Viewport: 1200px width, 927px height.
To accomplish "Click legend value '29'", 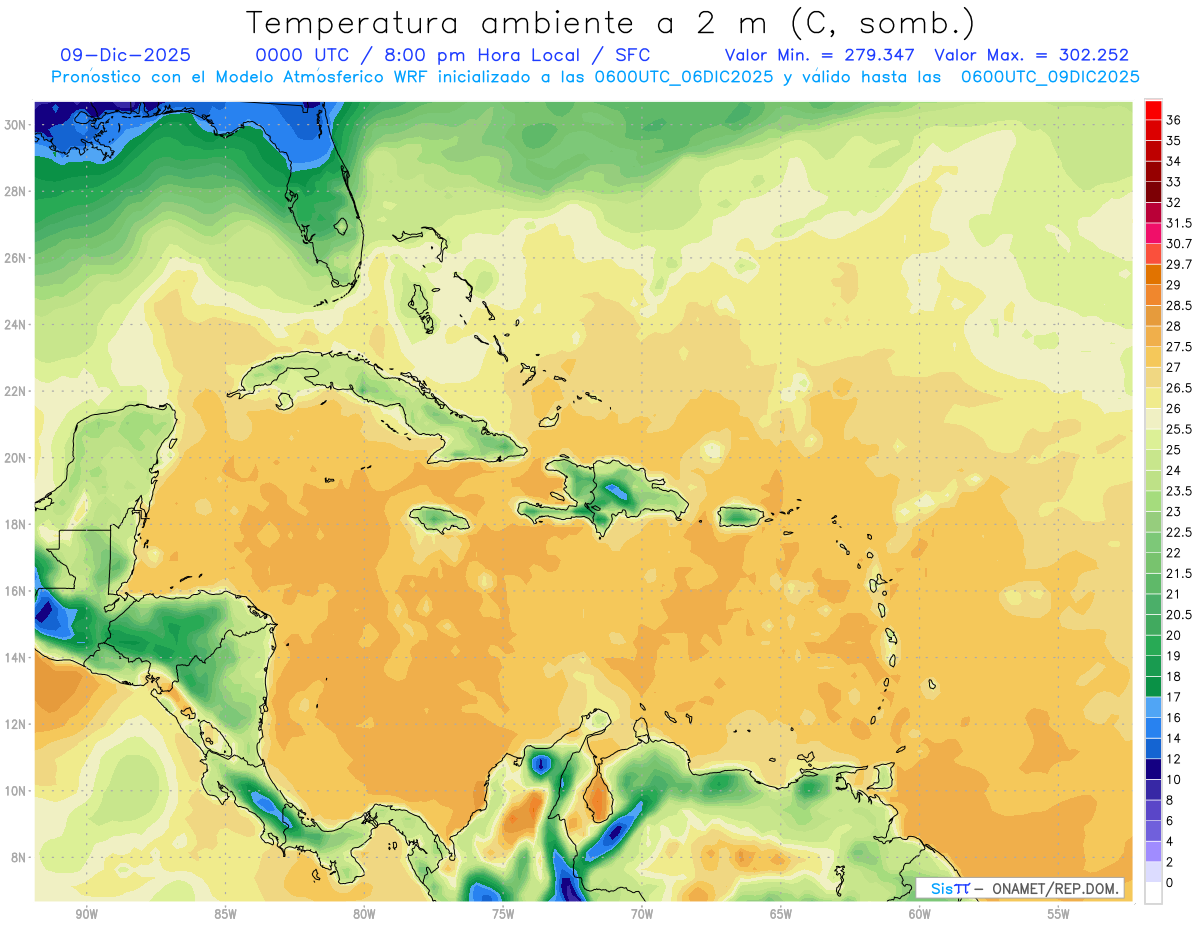I will [1173, 285].
